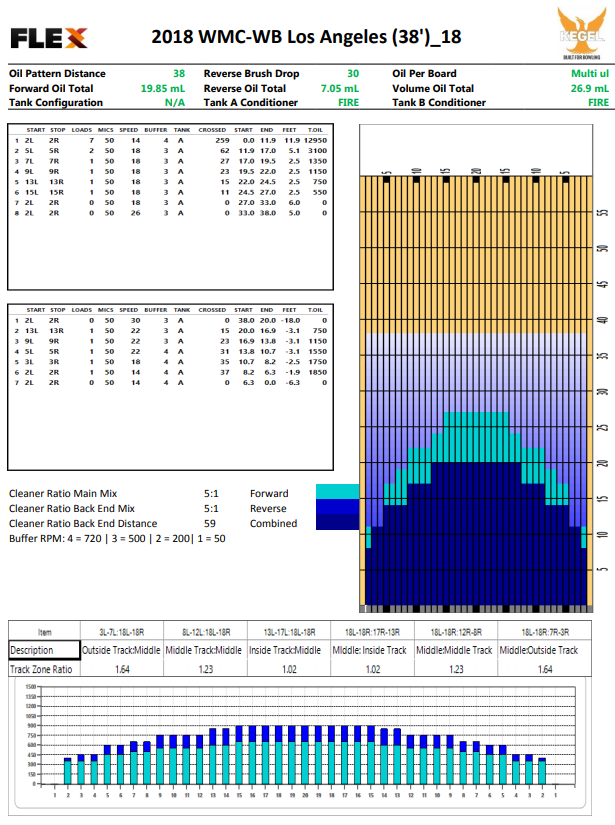The image size is (615, 825).
Task: Click the 'Reverse Brush Drop' label
Action: (251, 74)
